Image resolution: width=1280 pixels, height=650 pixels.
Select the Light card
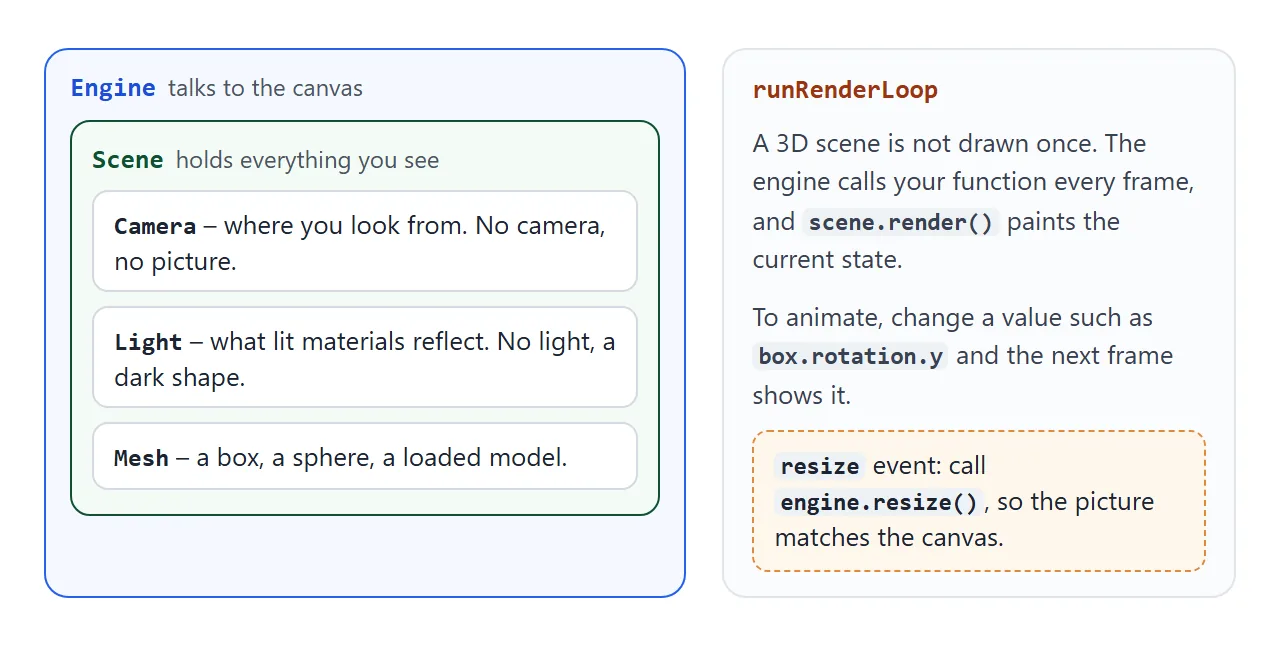coord(365,357)
